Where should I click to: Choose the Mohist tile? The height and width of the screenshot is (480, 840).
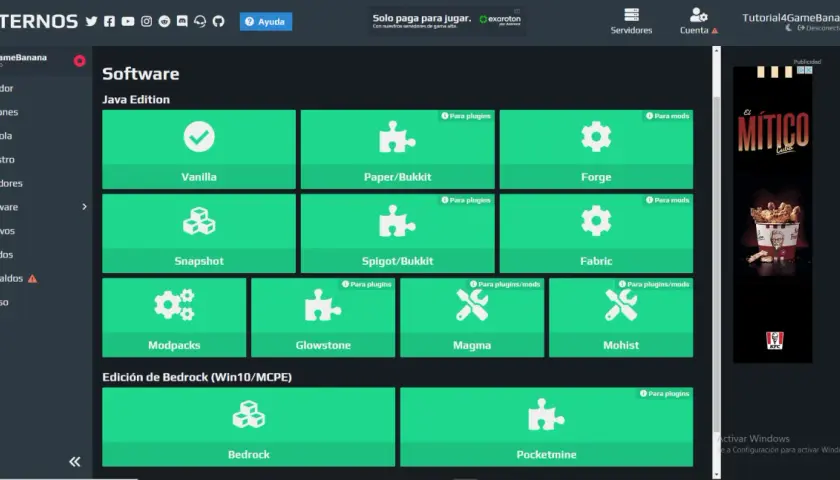[621, 318]
